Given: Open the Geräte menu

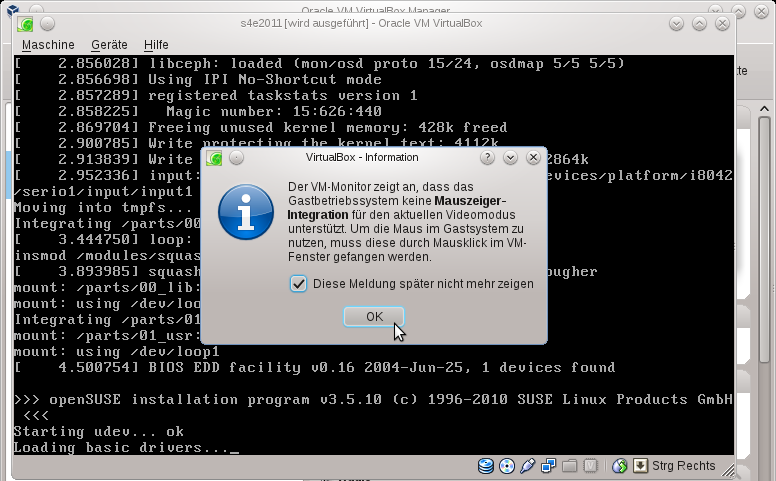Looking at the screenshot, I should pos(109,45).
